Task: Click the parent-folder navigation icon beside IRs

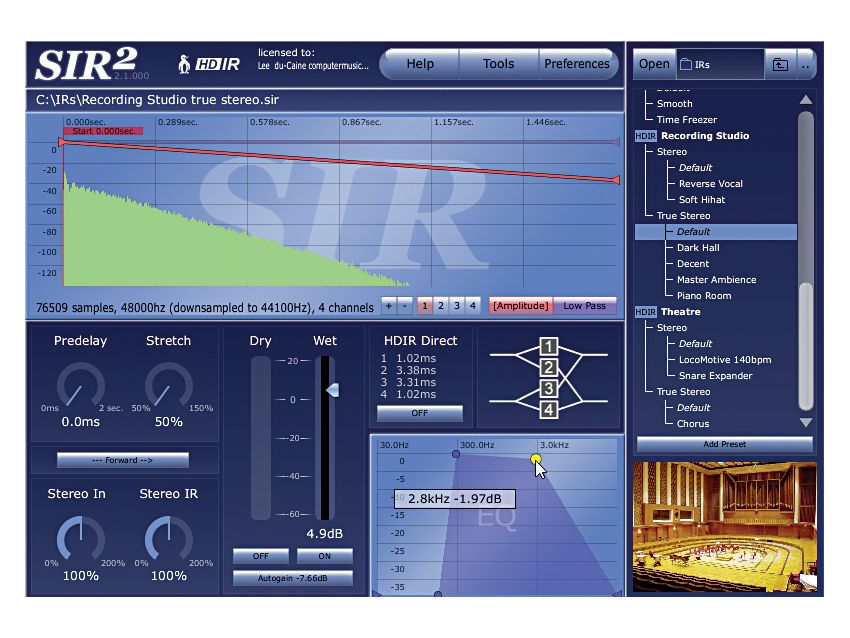Action: click(x=780, y=64)
